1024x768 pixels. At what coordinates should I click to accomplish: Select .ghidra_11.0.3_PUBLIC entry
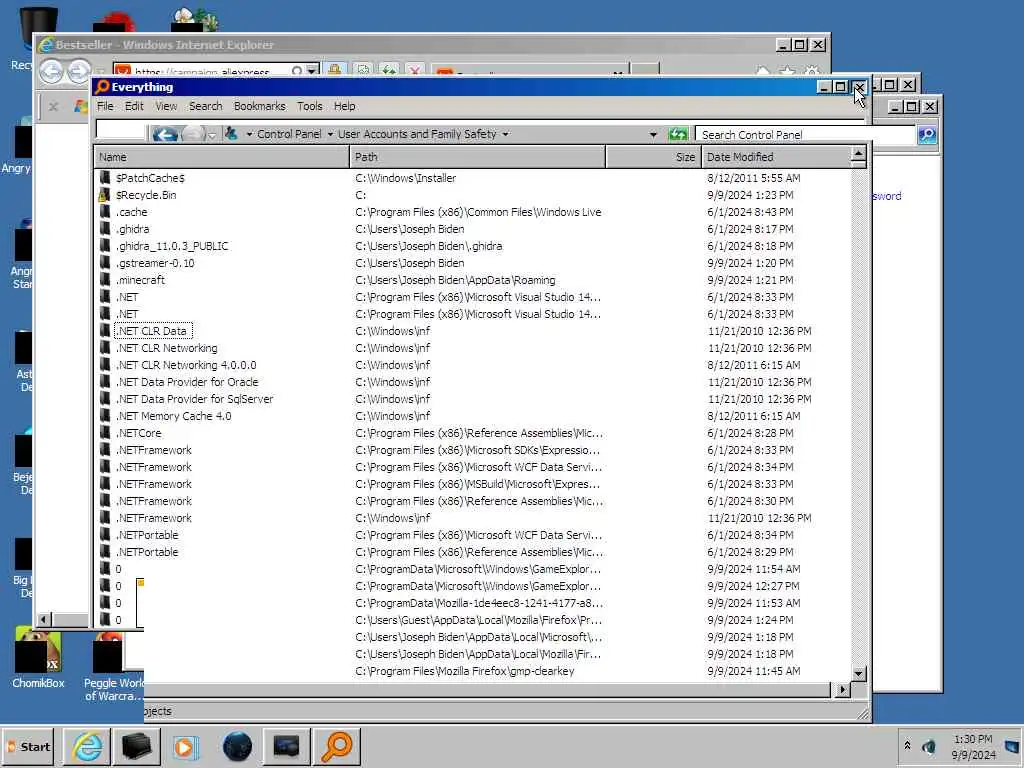(172, 246)
